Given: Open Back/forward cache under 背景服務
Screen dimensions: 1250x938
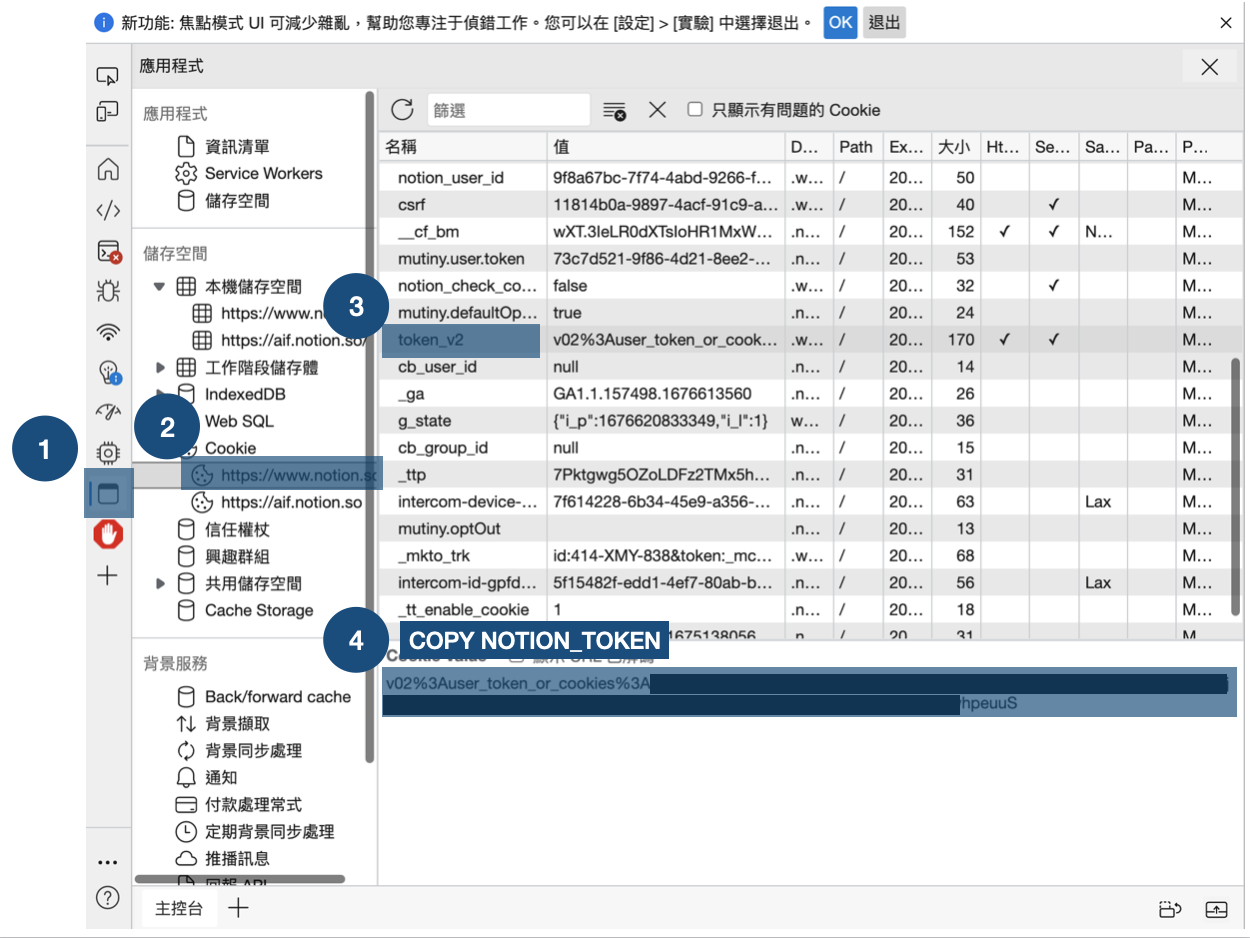Looking at the screenshot, I should [x=278, y=696].
